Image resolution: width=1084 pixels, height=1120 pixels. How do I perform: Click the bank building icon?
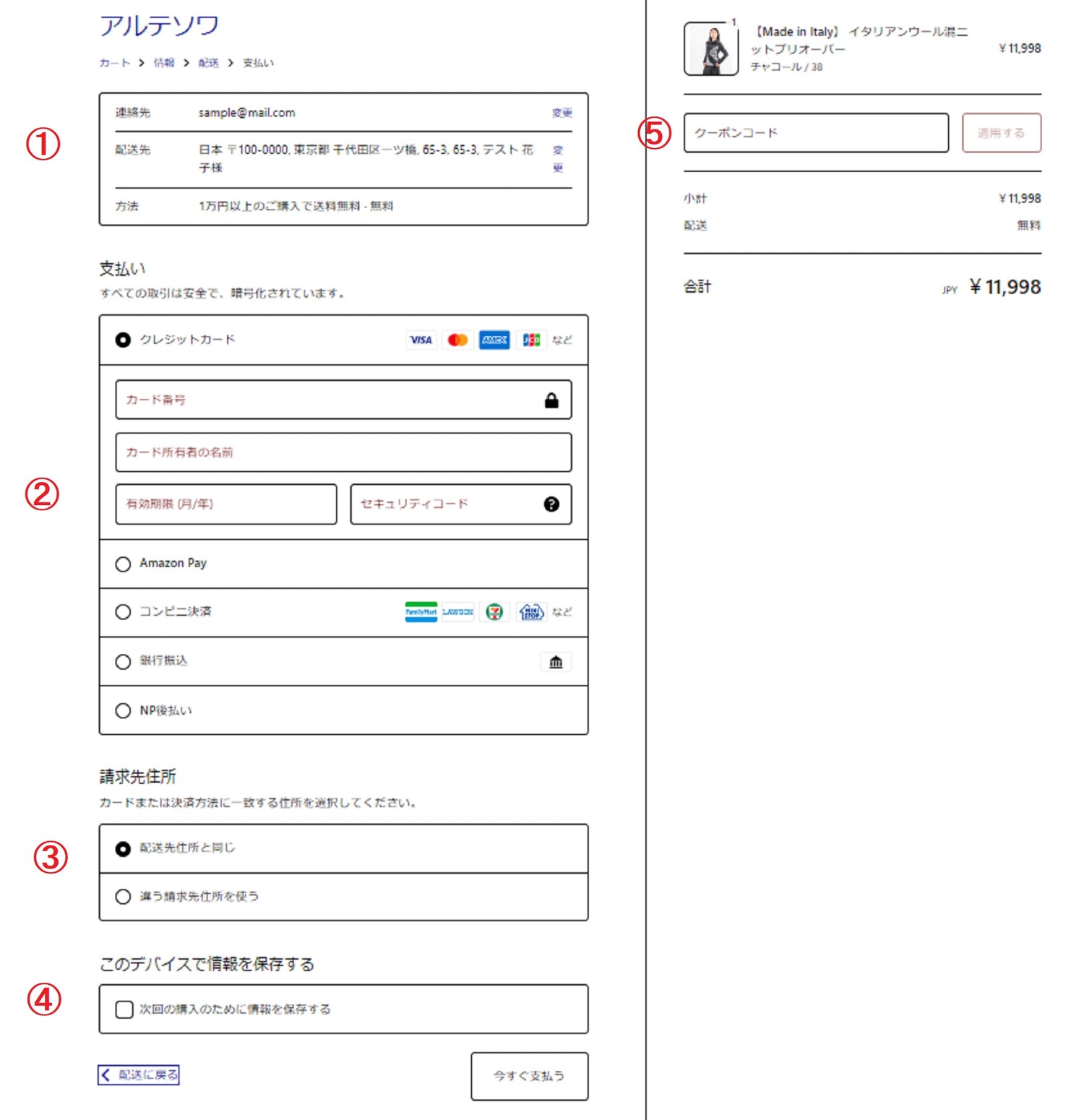pyautogui.click(x=556, y=662)
